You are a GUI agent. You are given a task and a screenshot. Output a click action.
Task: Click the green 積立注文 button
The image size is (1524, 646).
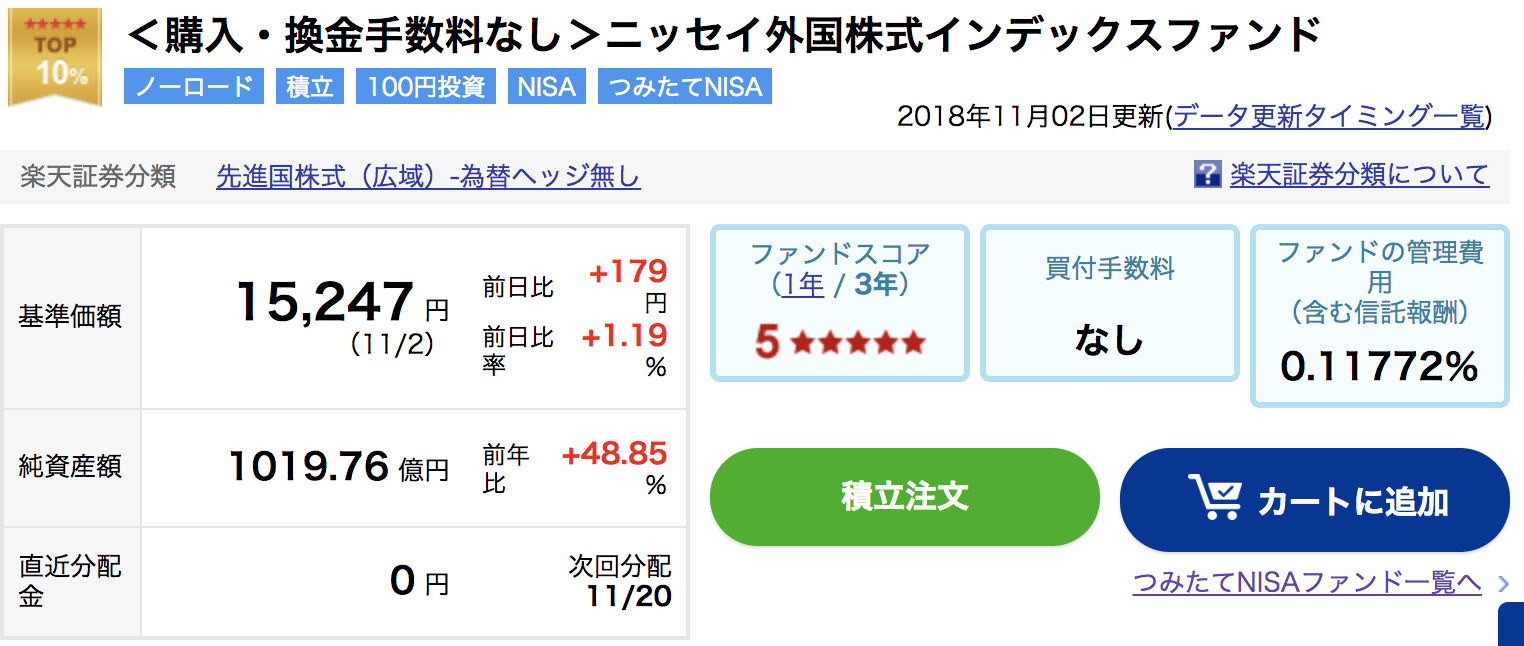pos(905,497)
